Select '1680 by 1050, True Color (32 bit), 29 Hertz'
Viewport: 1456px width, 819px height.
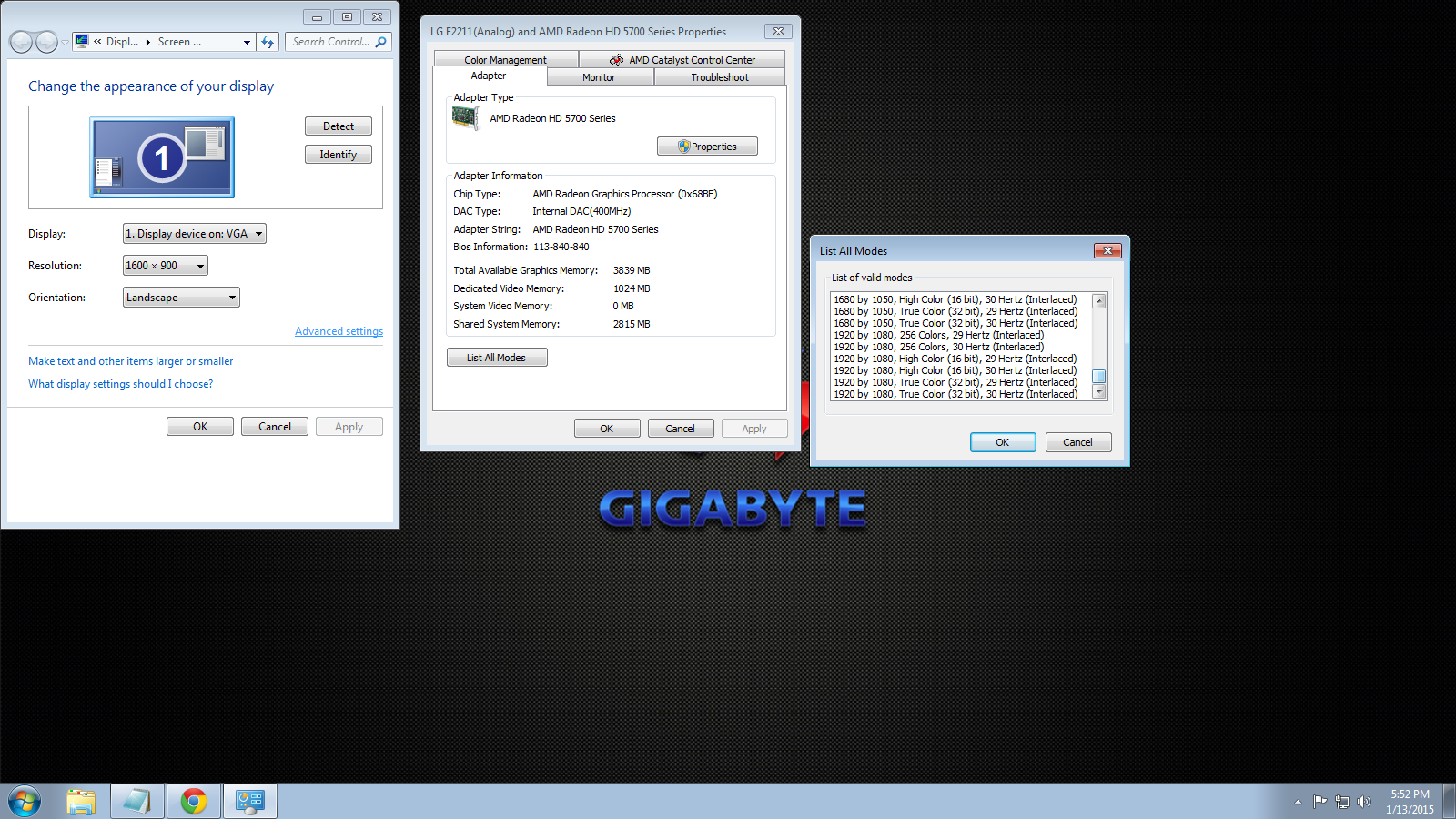[x=955, y=311]
